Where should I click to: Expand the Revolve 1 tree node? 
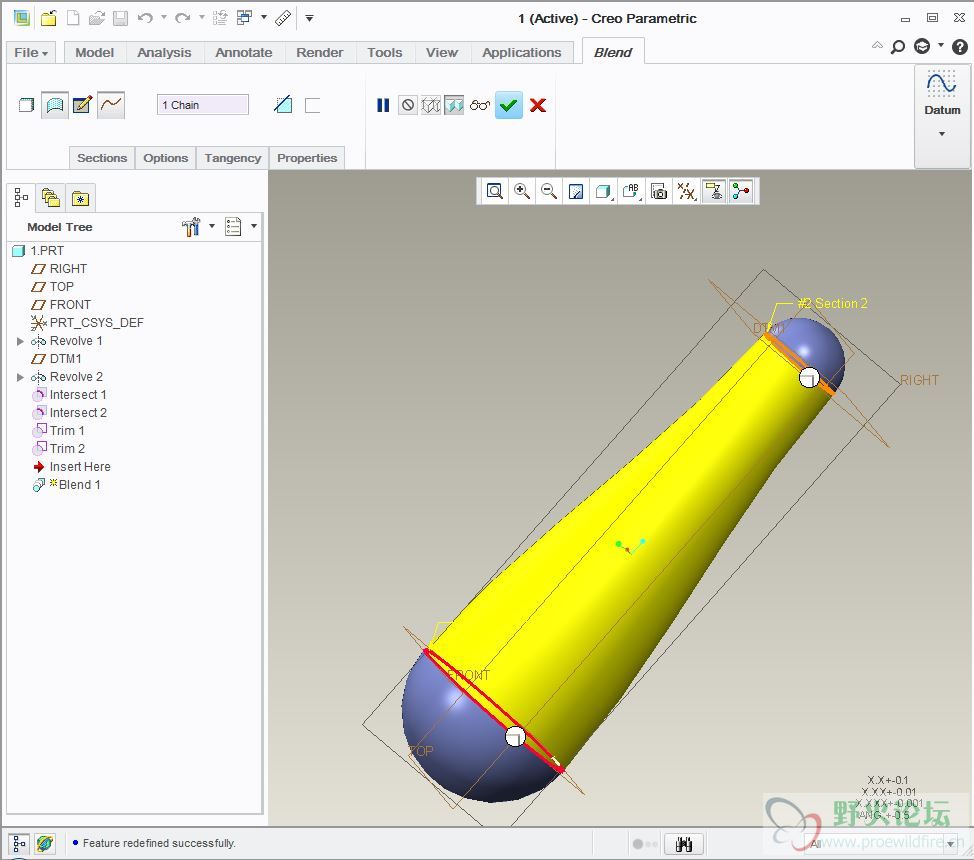(x=20, y=341)
